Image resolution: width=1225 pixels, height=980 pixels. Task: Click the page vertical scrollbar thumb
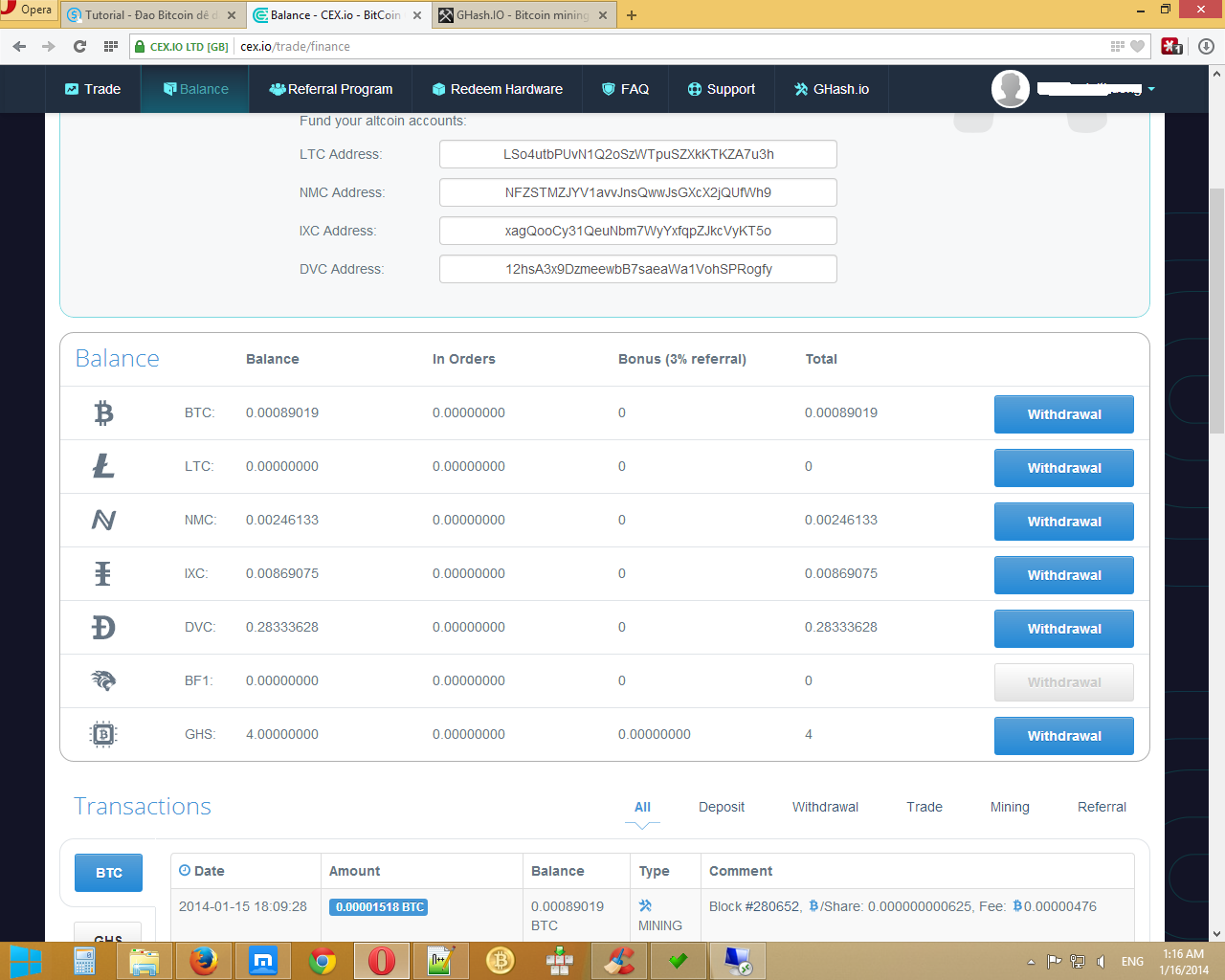tap(1216, 310)
